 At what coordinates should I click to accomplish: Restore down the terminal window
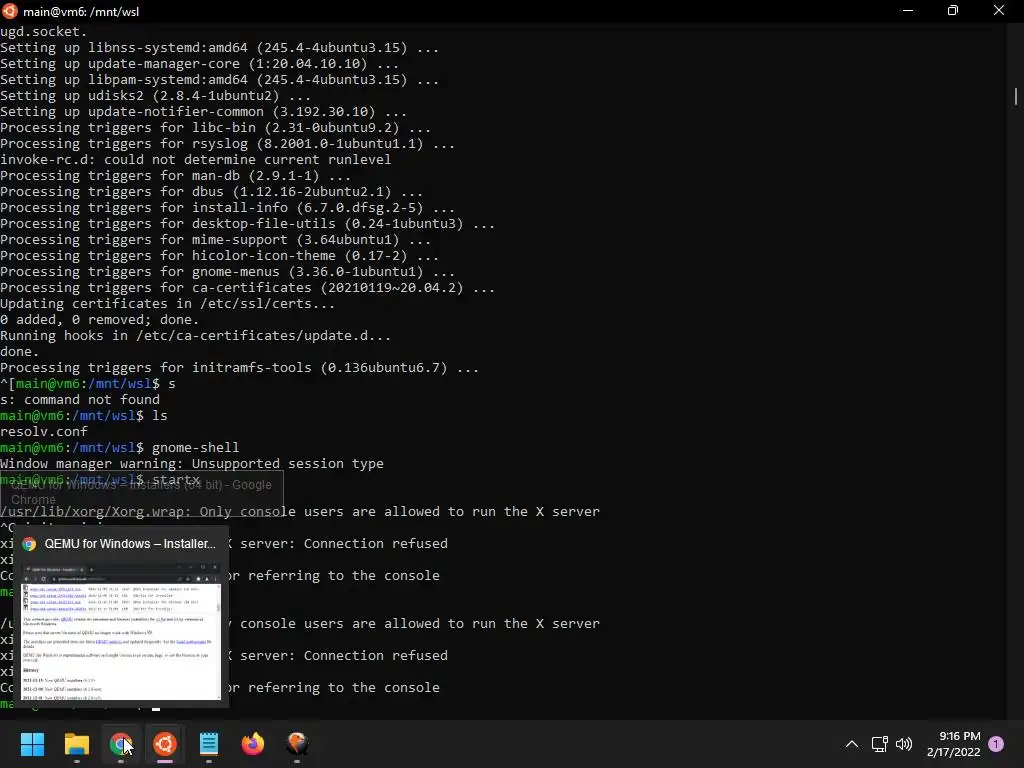pyautogui.click(x=953, y=11)
